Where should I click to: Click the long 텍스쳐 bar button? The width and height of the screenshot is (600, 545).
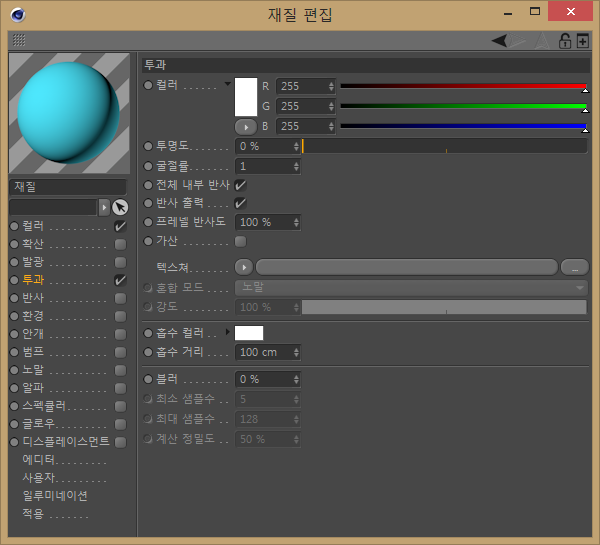coord(406,267)
